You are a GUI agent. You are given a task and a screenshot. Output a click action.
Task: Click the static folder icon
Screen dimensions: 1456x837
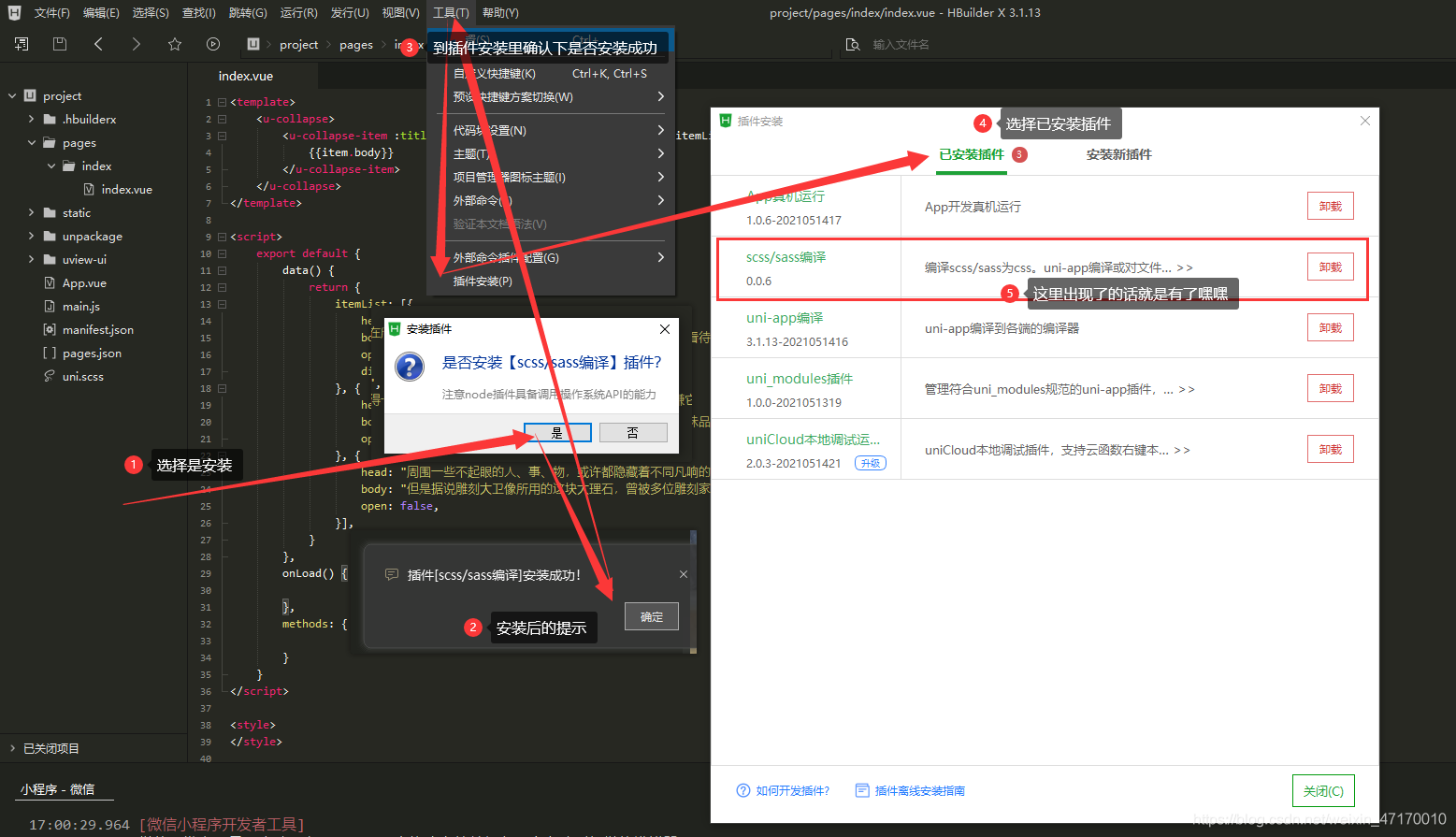(50, 212)
